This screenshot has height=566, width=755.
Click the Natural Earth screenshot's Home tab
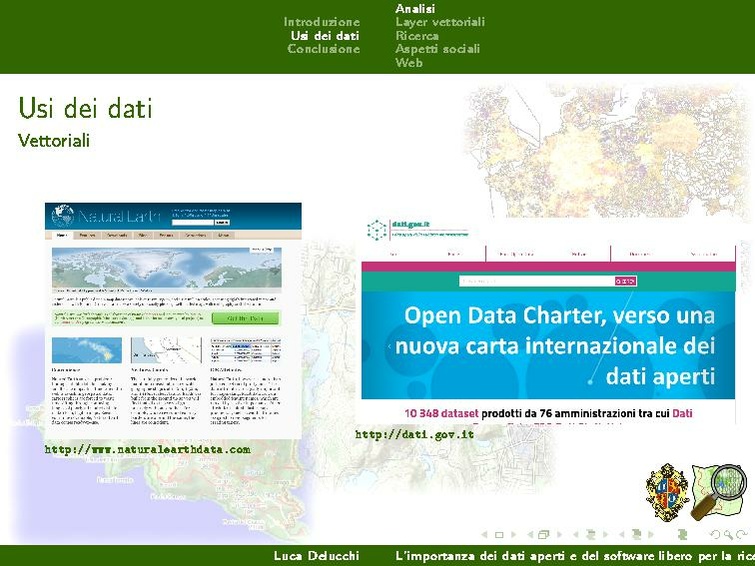coord(62,236)
